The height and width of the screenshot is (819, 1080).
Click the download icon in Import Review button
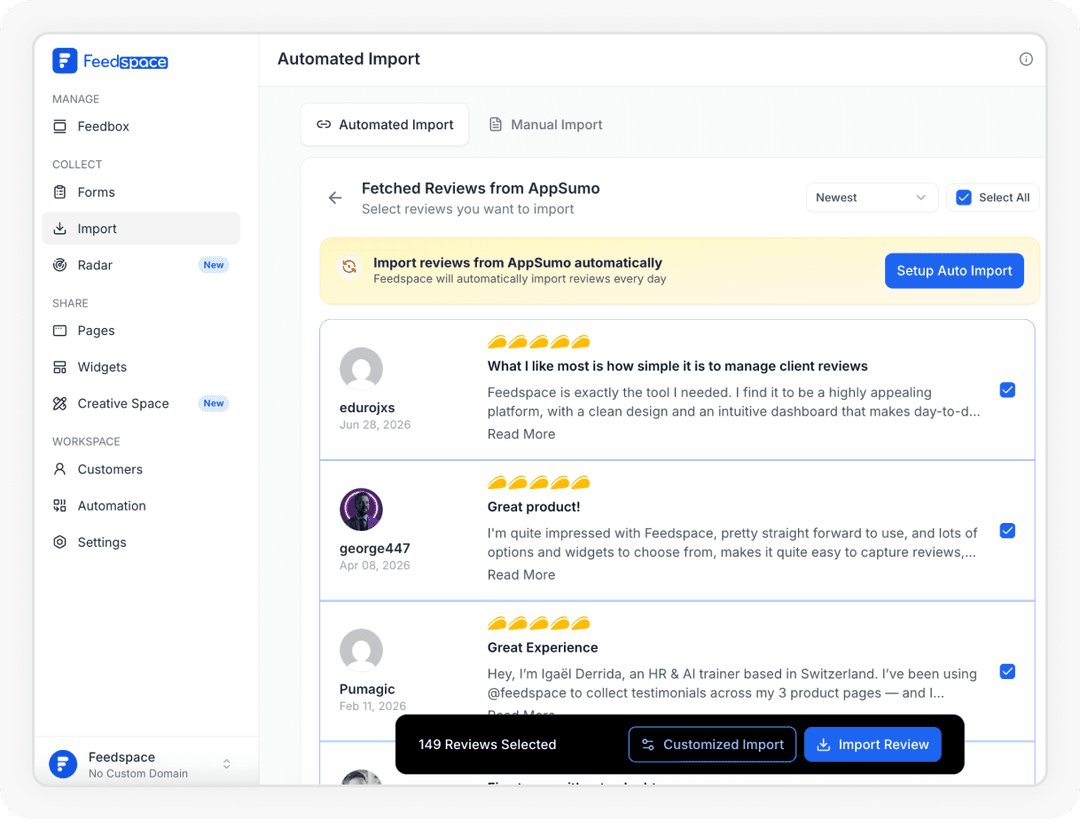tap(823, 745)
